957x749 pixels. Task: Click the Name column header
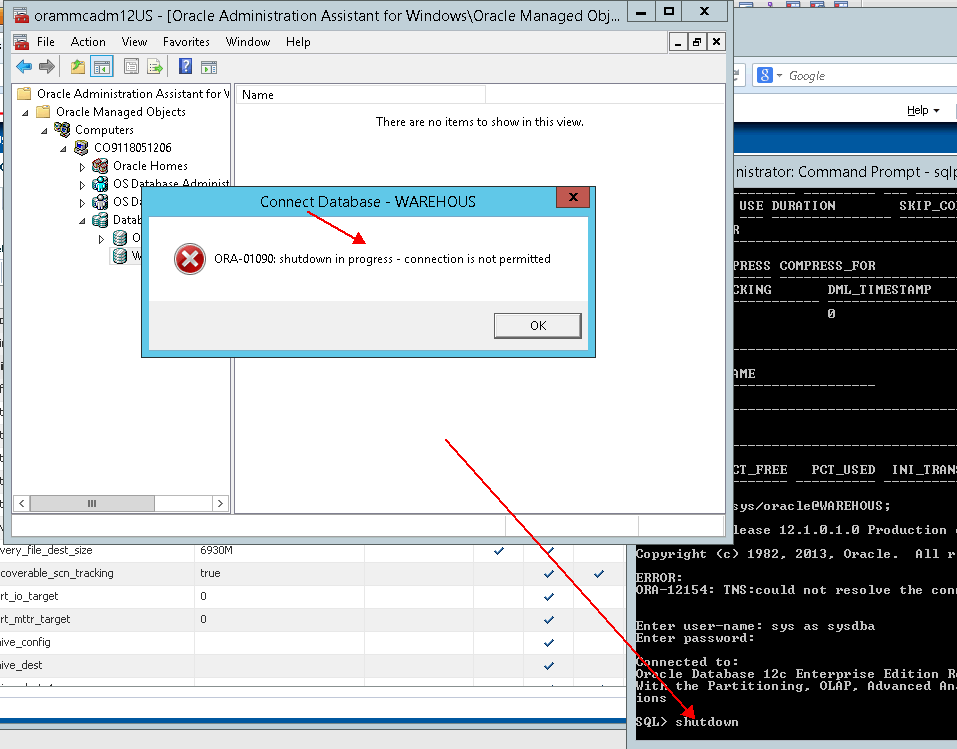pyautogui.click(x=361, y=95)
